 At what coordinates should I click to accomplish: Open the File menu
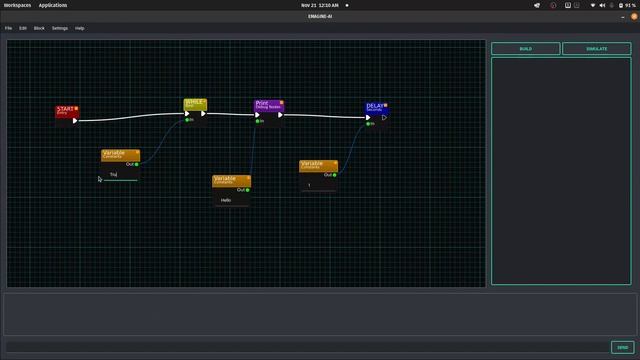tap(9, 28)
